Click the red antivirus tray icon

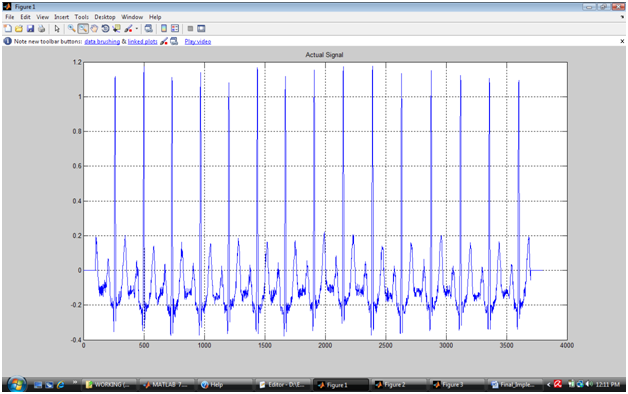pyautogui.click(x=557, y=384)
